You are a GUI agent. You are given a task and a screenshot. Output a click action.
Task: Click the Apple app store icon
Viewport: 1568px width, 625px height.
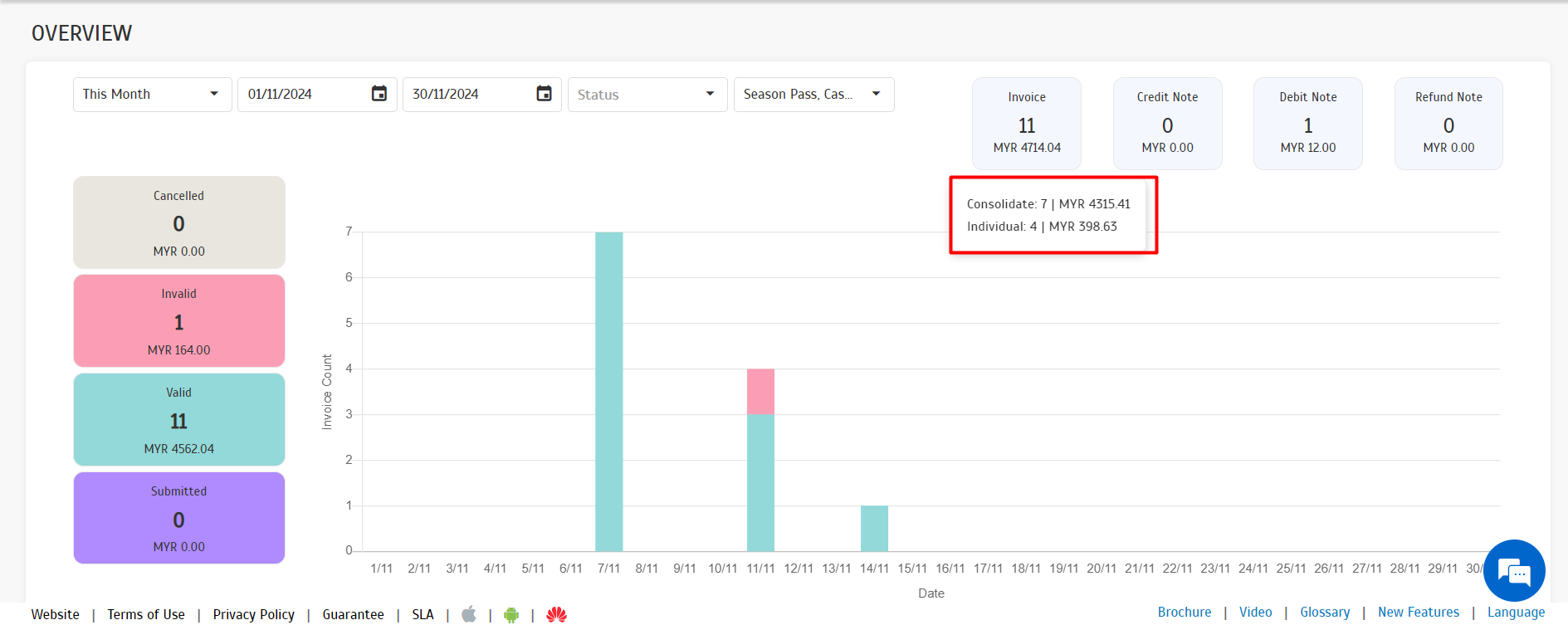tap(469, 614)
